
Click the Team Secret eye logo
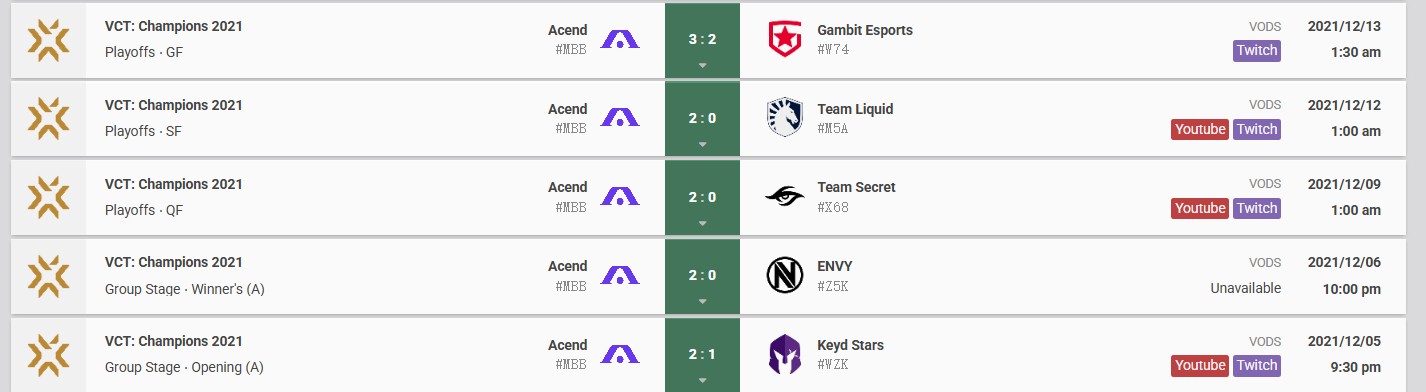point(784,197)
